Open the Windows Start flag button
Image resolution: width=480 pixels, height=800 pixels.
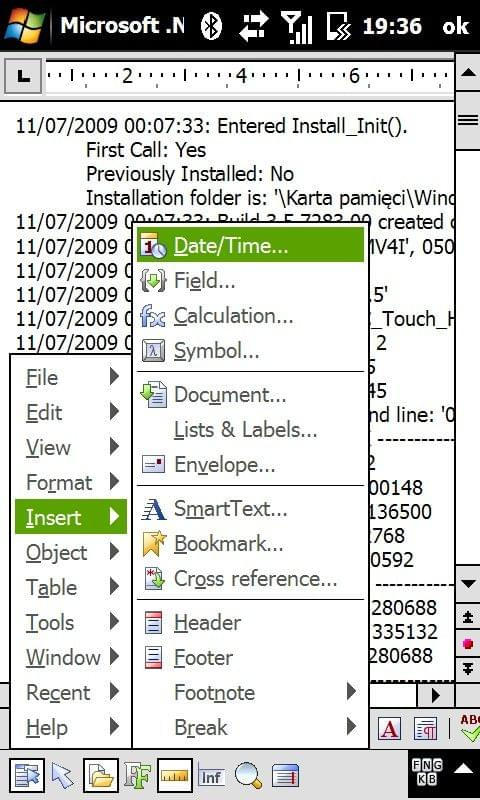tap(24, 24)
